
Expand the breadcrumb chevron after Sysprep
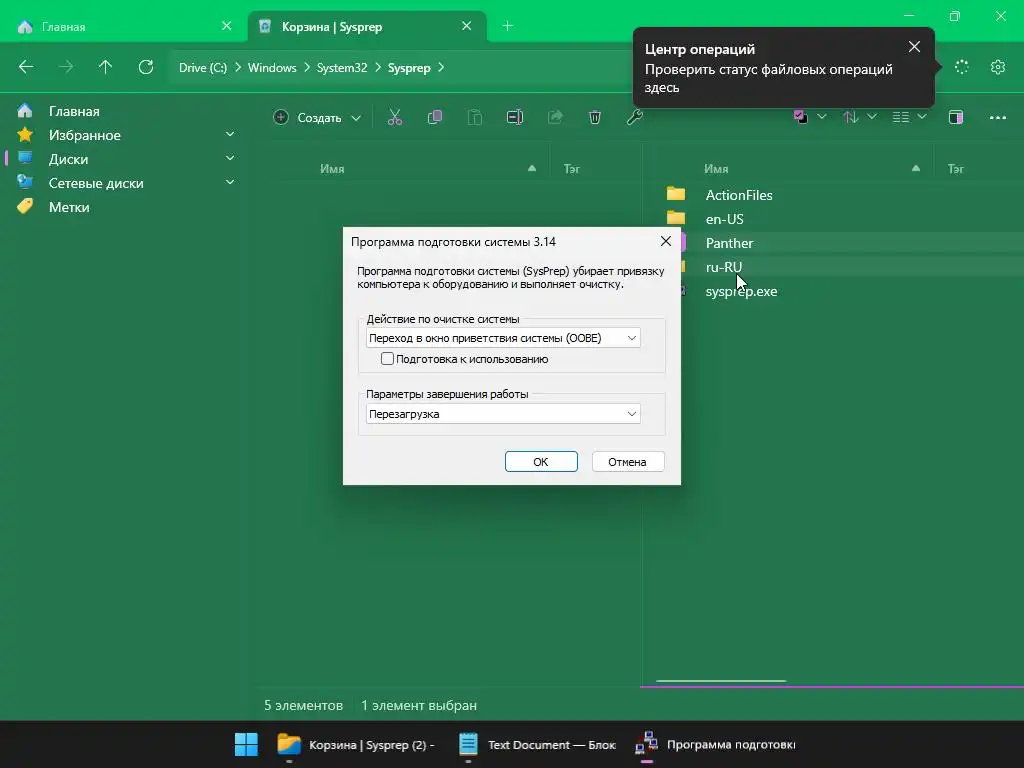441,68
